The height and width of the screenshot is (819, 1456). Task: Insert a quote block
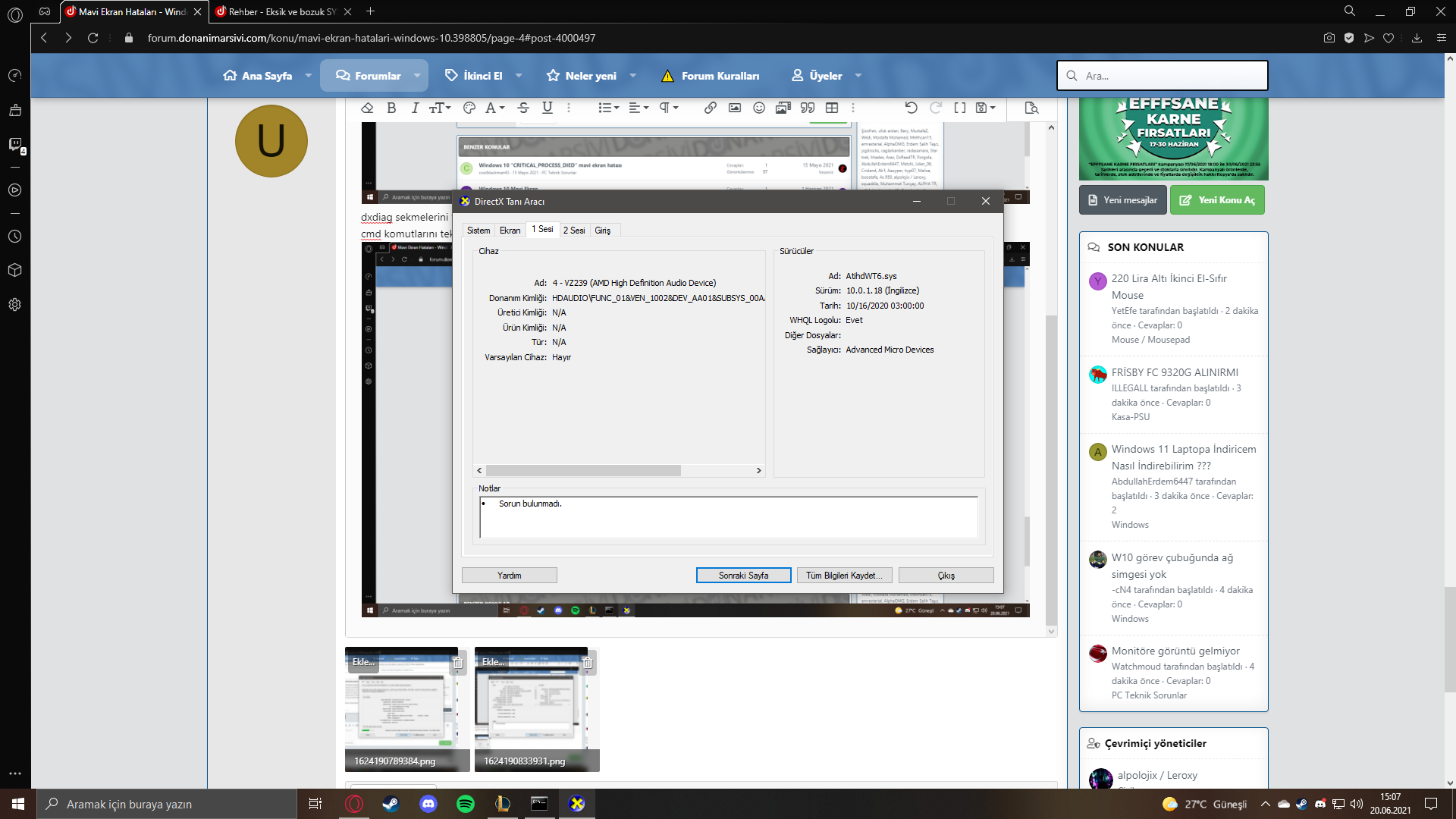[808, 108]
